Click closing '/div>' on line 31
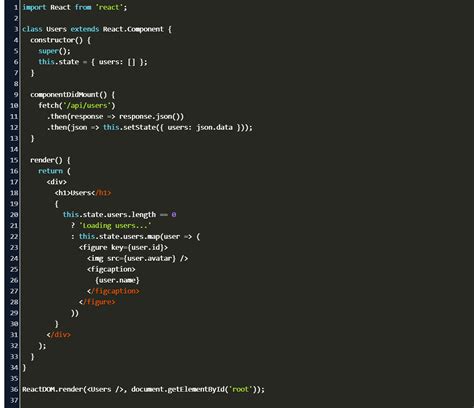Viewport: 474px width, 408px height. (x=60, y=335)
